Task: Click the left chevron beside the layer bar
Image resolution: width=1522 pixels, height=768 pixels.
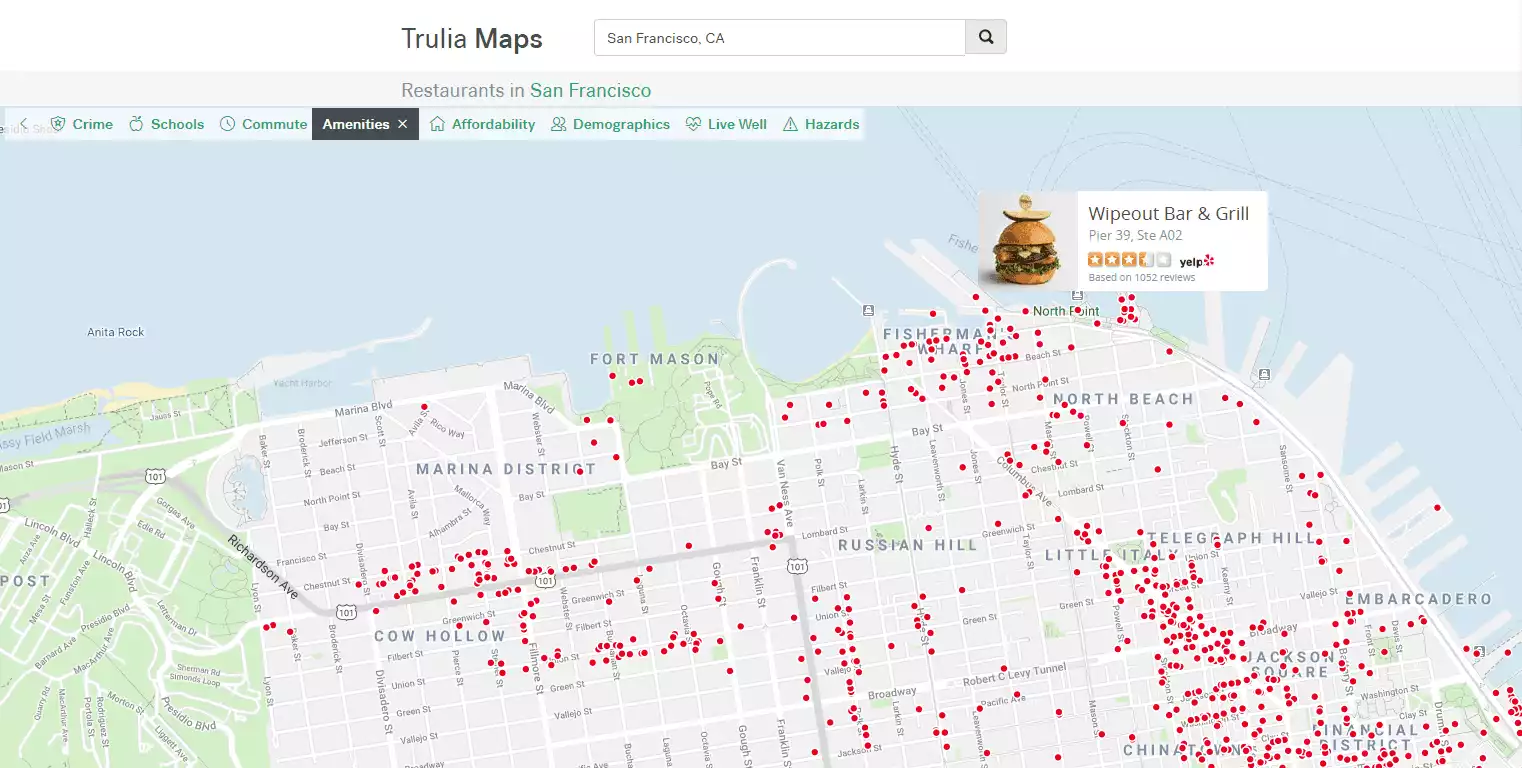Action: [22, 124]
